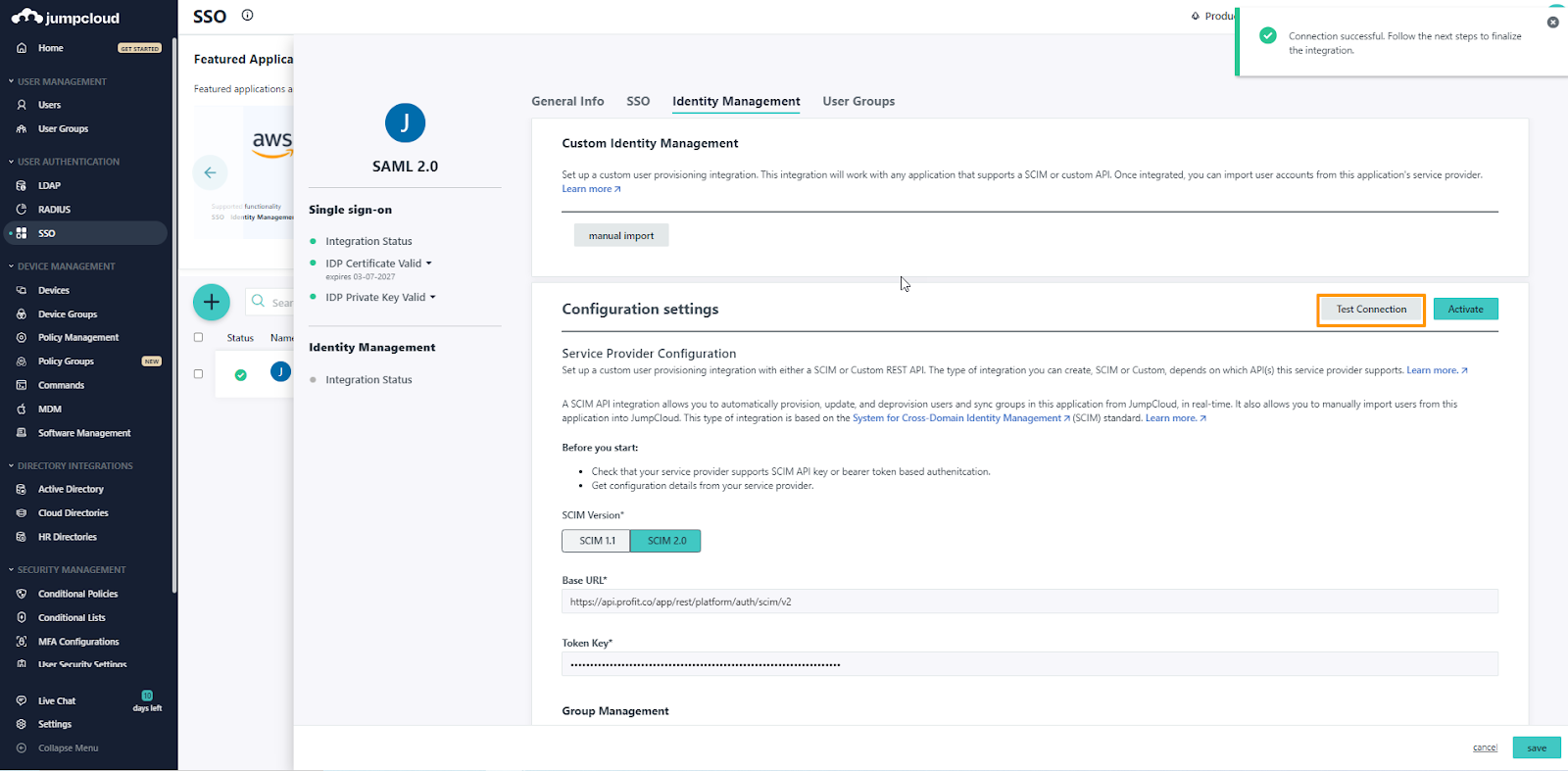Viewport: 1568px width, 771px height.
Task: Click the SSO sidebar icon
Action: pyautogui.click(x=22, y=233)
